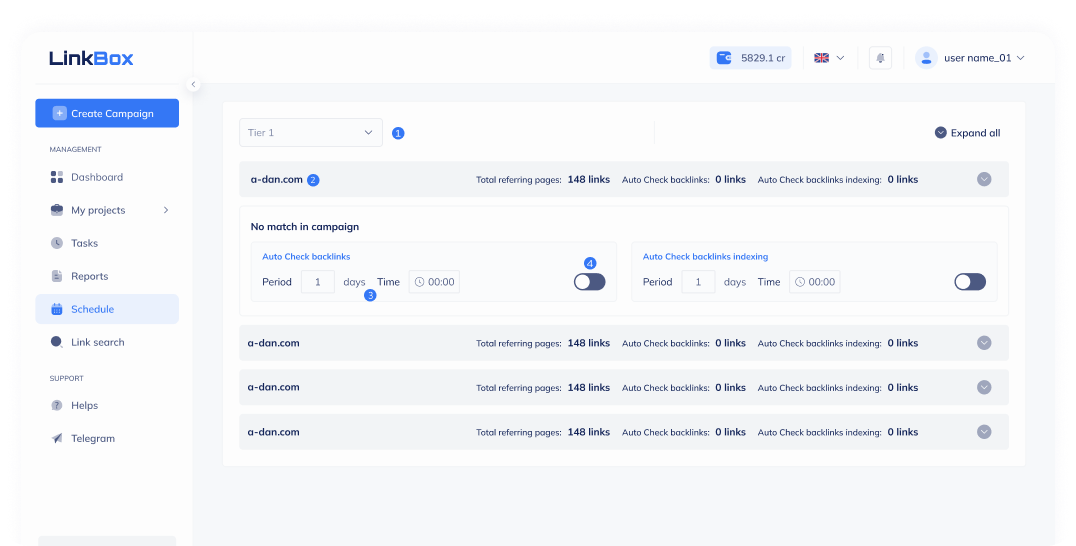Open the Tier 1 dropdown
Screen dimensions: 1076x546
[311, 132]
